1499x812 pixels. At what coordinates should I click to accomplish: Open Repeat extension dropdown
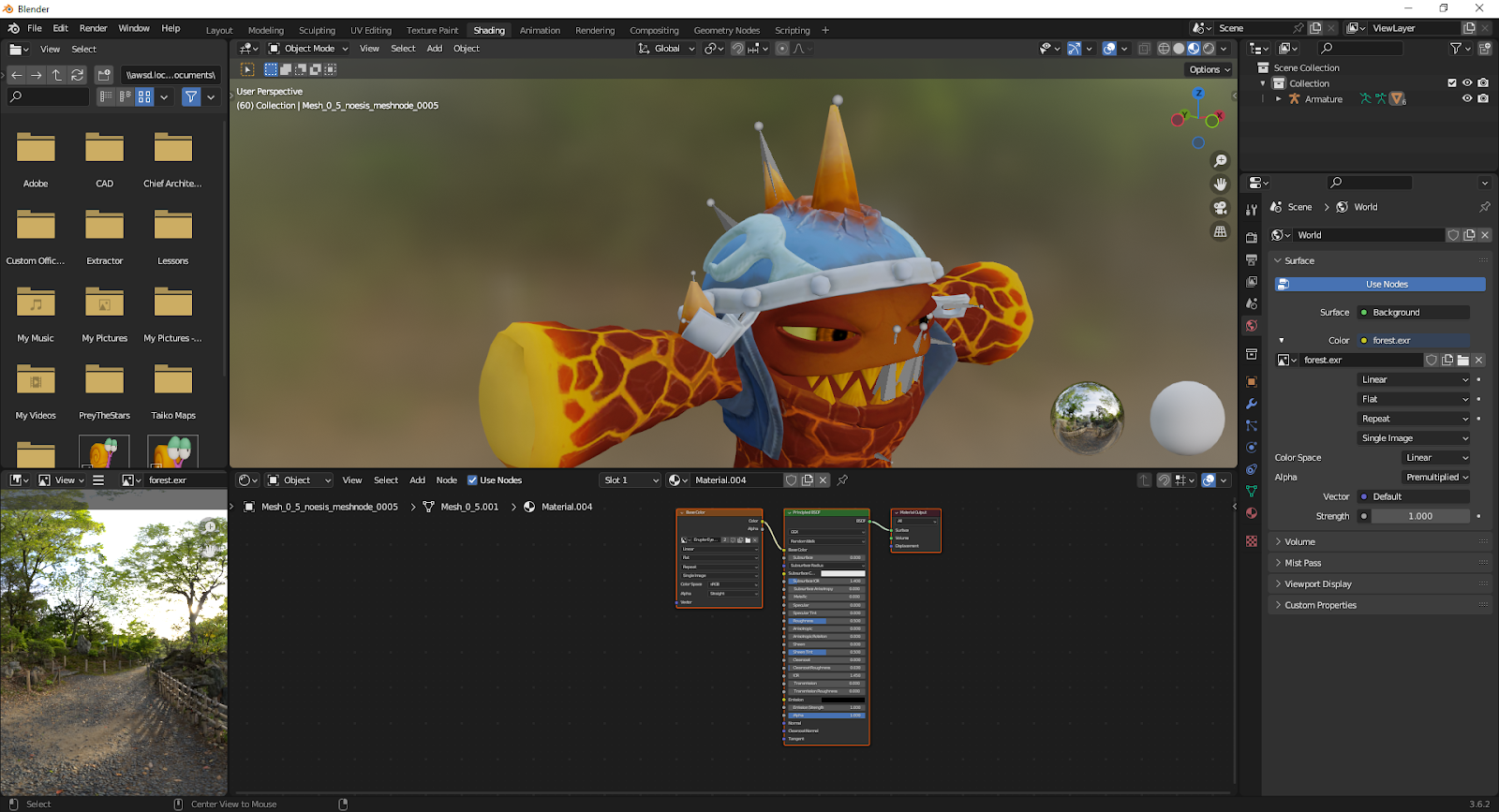click(1414, 419)
